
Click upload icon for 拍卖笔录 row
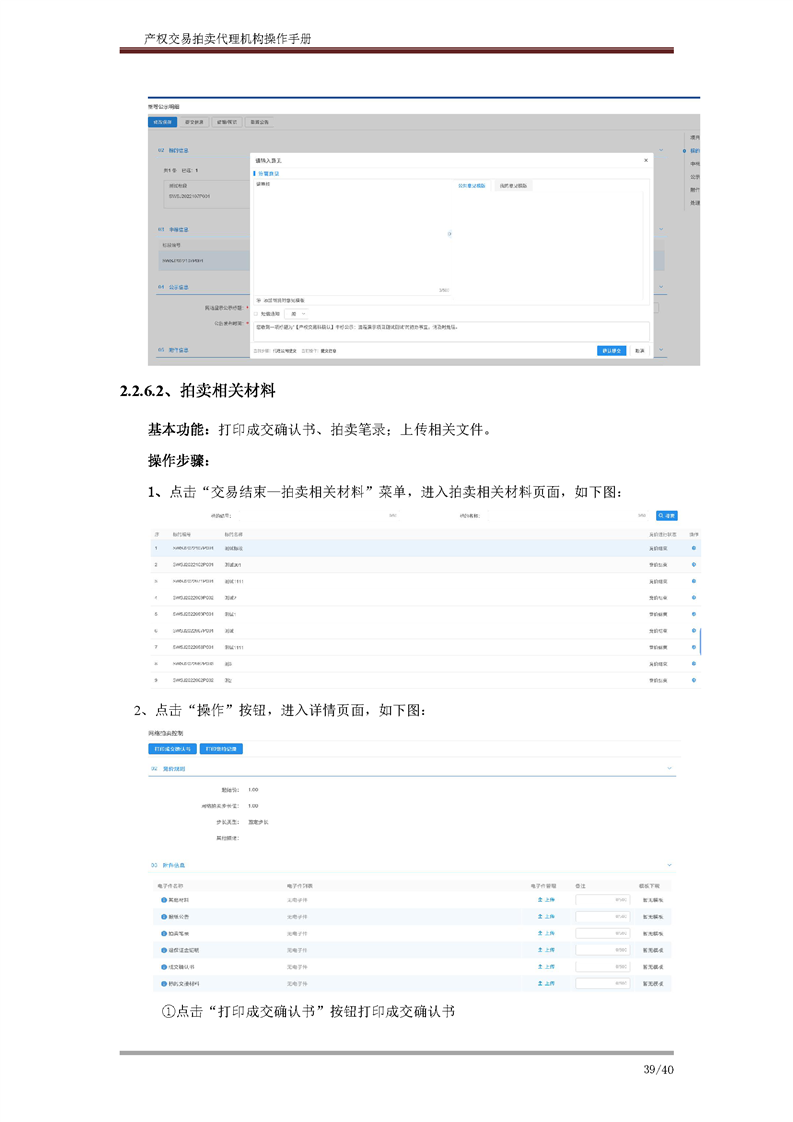pos(546,933)
